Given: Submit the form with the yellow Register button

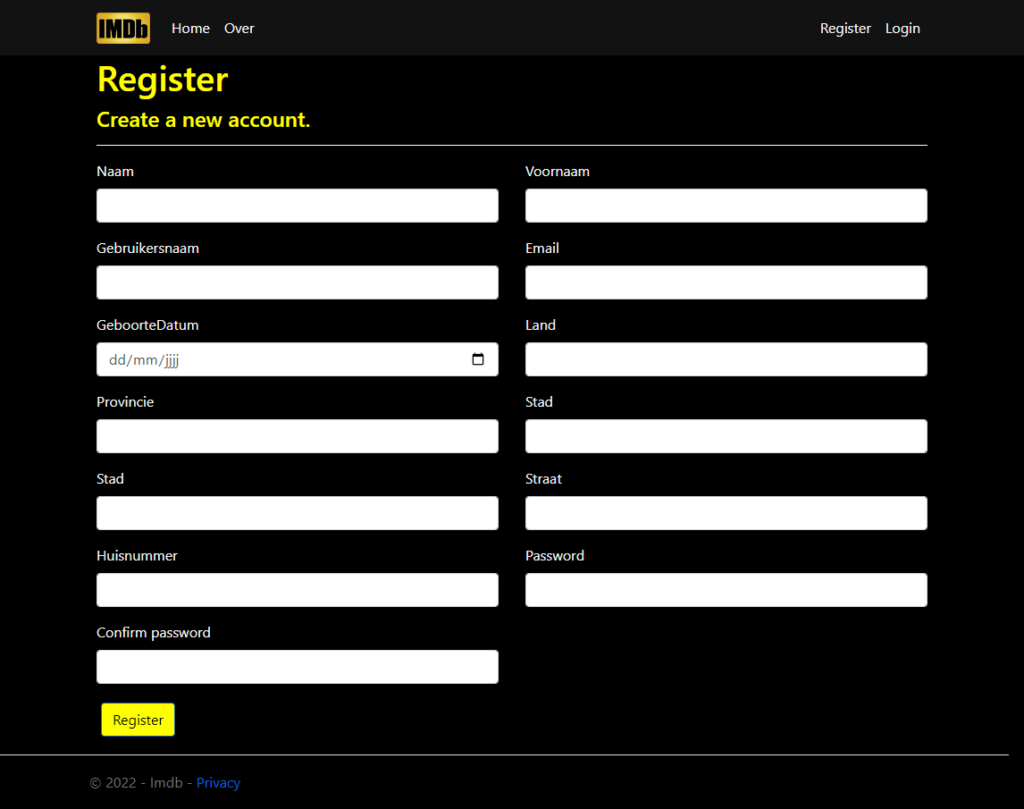Looking at the screenshot, I should (138, 720).
